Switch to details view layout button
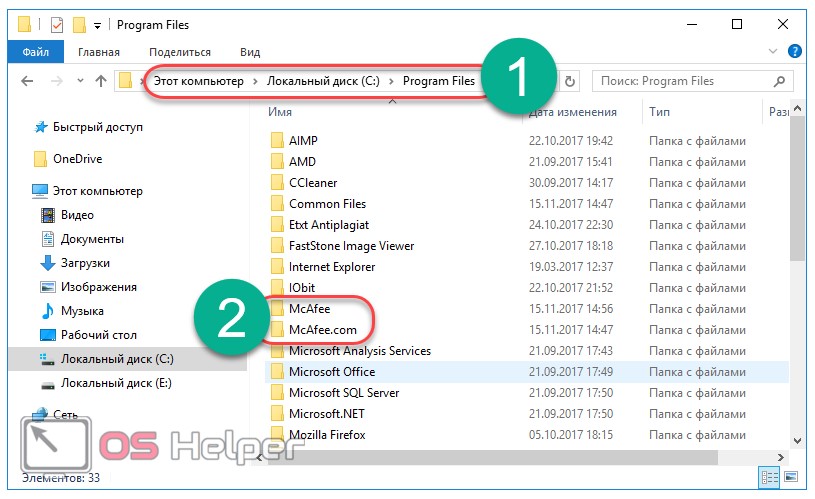This screenshot has width=815, height=499. pos(767,478)
